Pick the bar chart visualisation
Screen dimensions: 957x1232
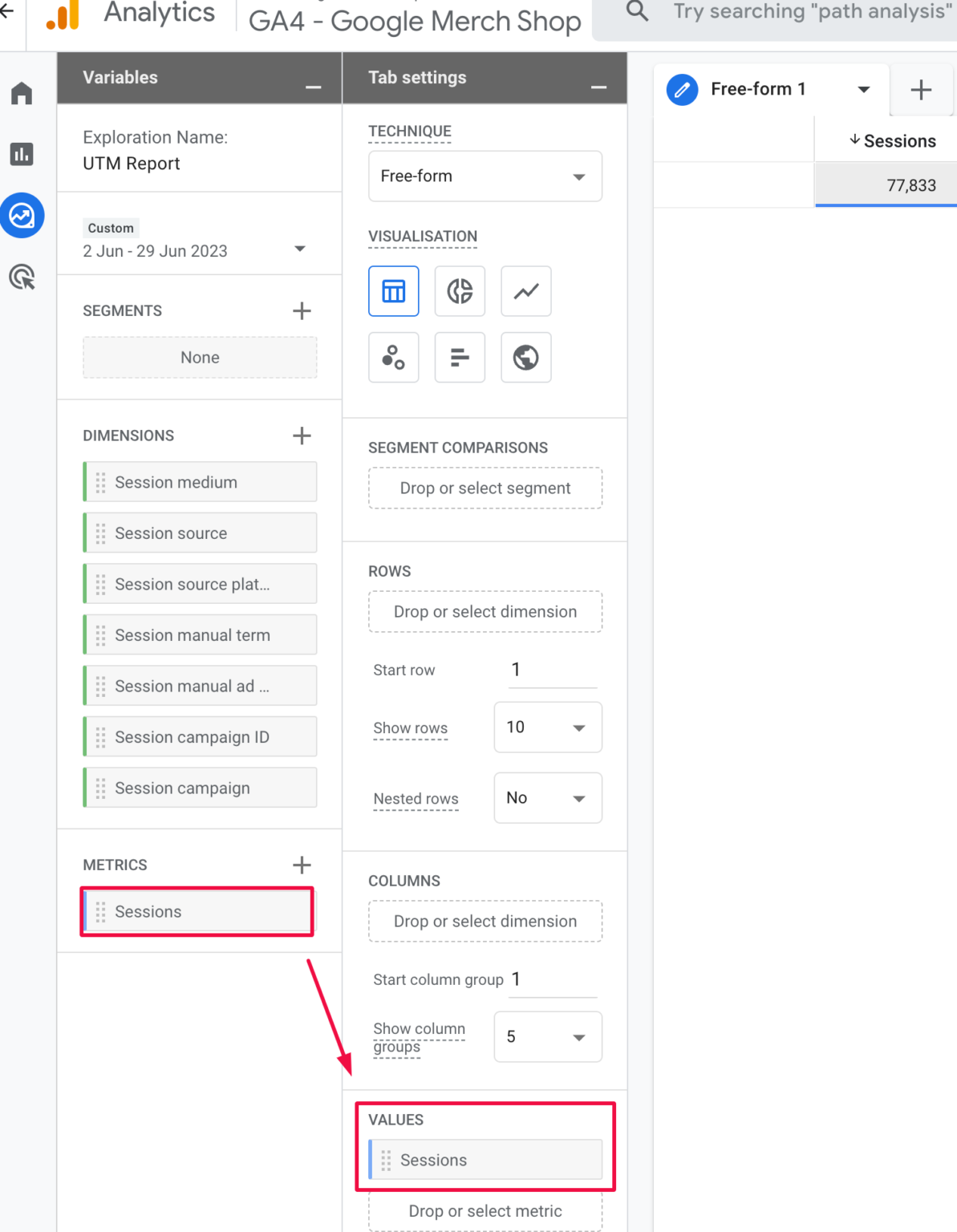click(x=460, y=357)
